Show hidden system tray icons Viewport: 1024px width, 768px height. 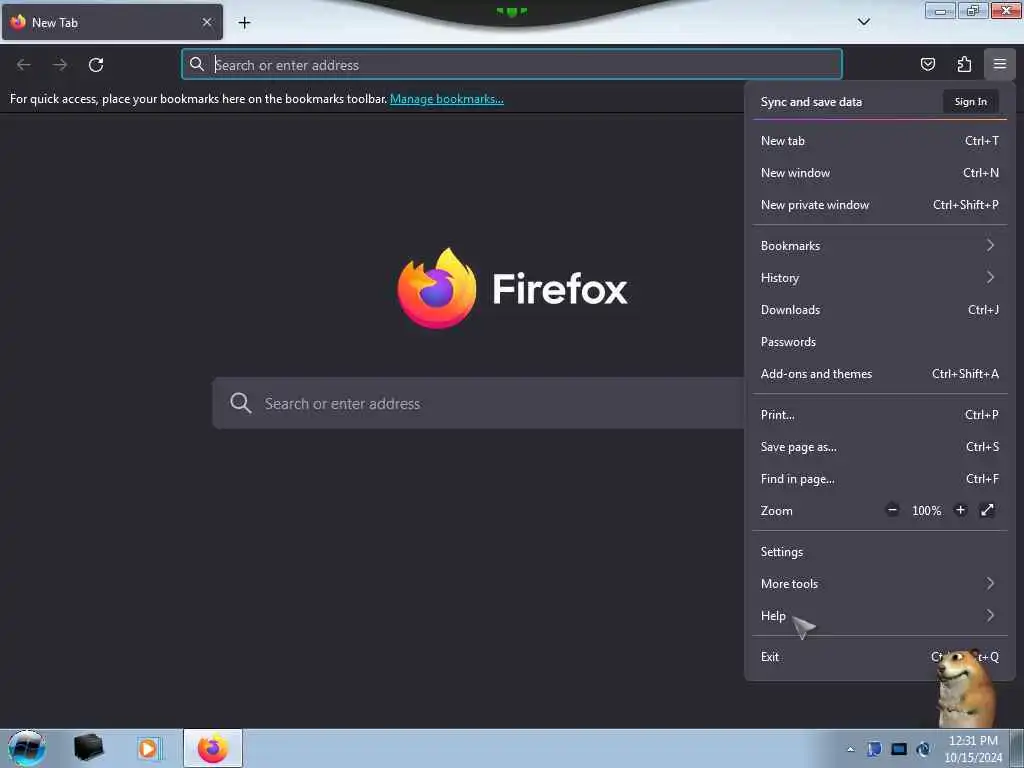coord(850,749)
